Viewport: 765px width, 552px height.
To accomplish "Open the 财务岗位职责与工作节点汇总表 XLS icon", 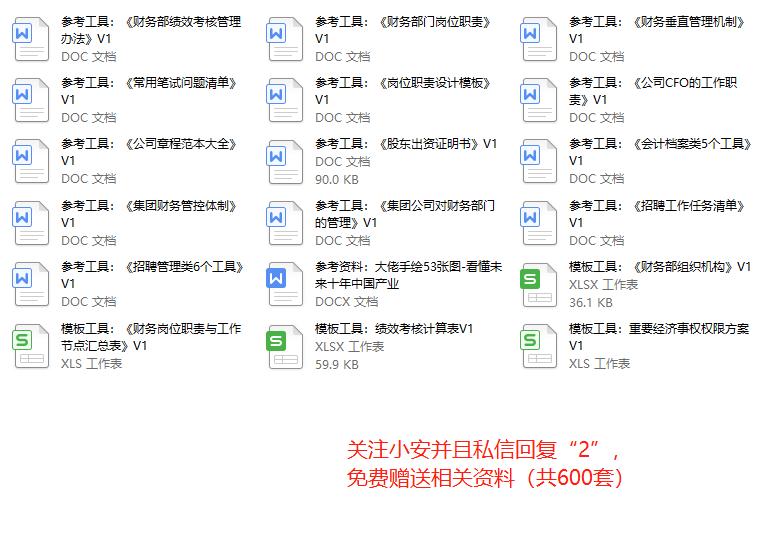I will tap(31, 347).
